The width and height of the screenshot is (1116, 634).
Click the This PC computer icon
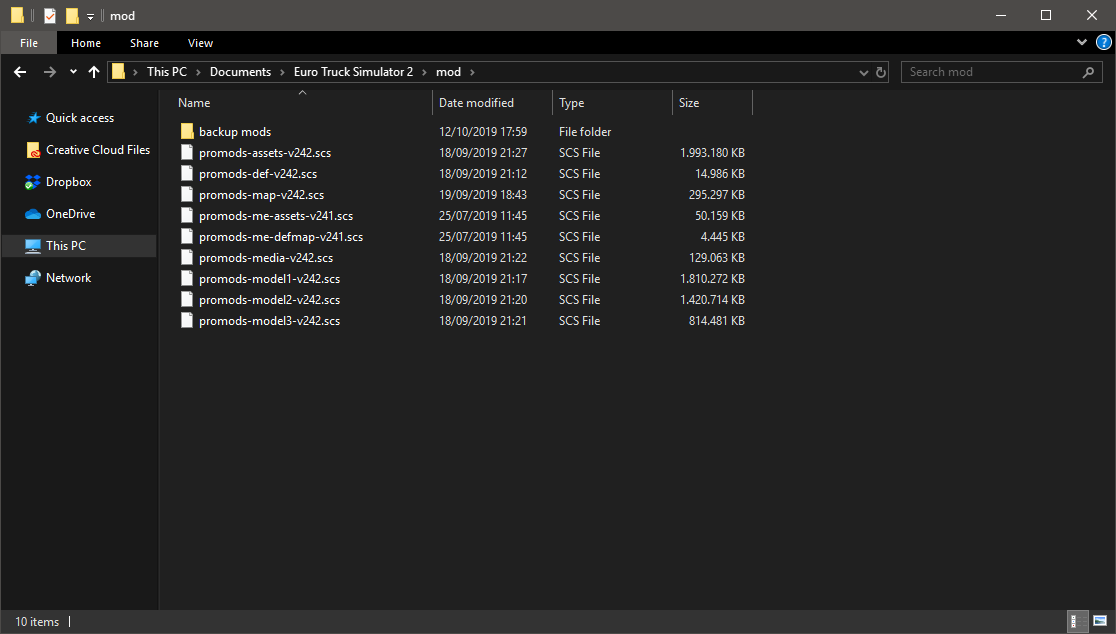[x=33, y=246]
